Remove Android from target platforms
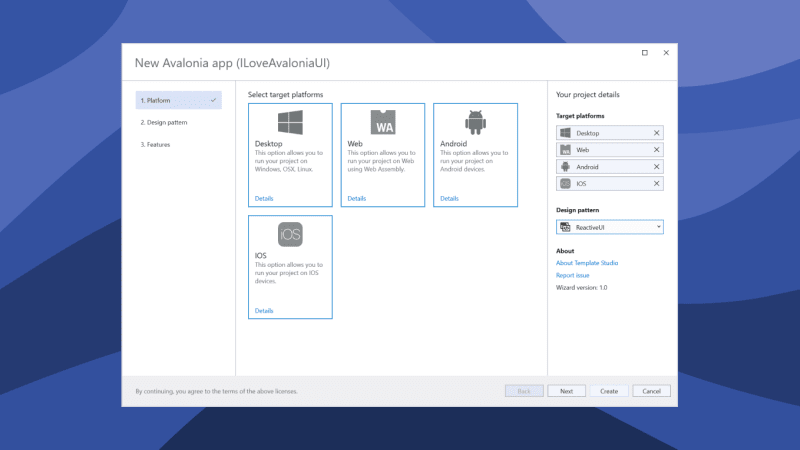Screen dimensions: 800x450 [x=656, y=167]
